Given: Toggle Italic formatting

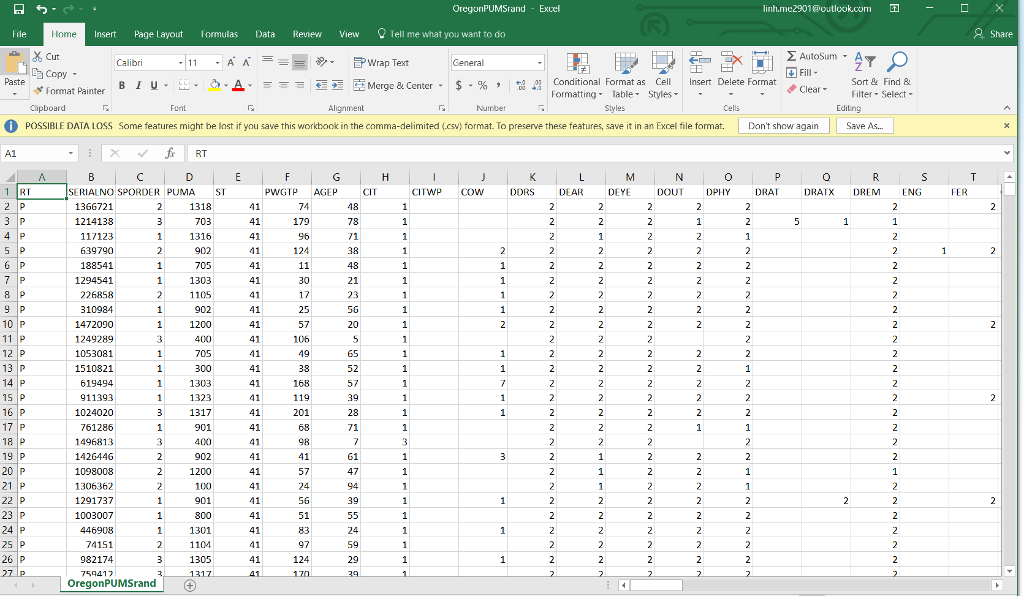Looking at the screenshot, I should click(137, 86).
